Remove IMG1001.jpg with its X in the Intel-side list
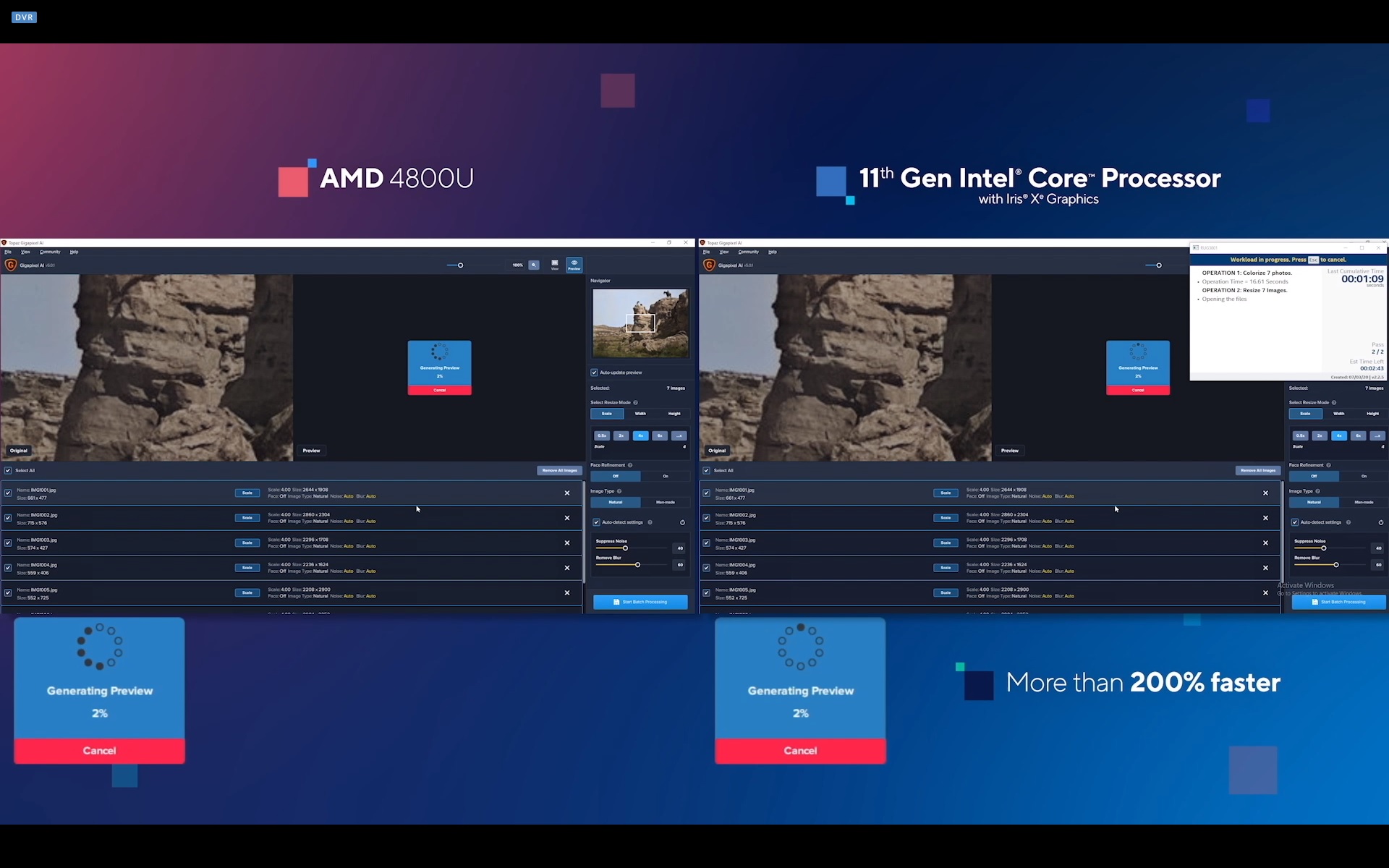The image size is (1389, 868). coord(1265,493)
